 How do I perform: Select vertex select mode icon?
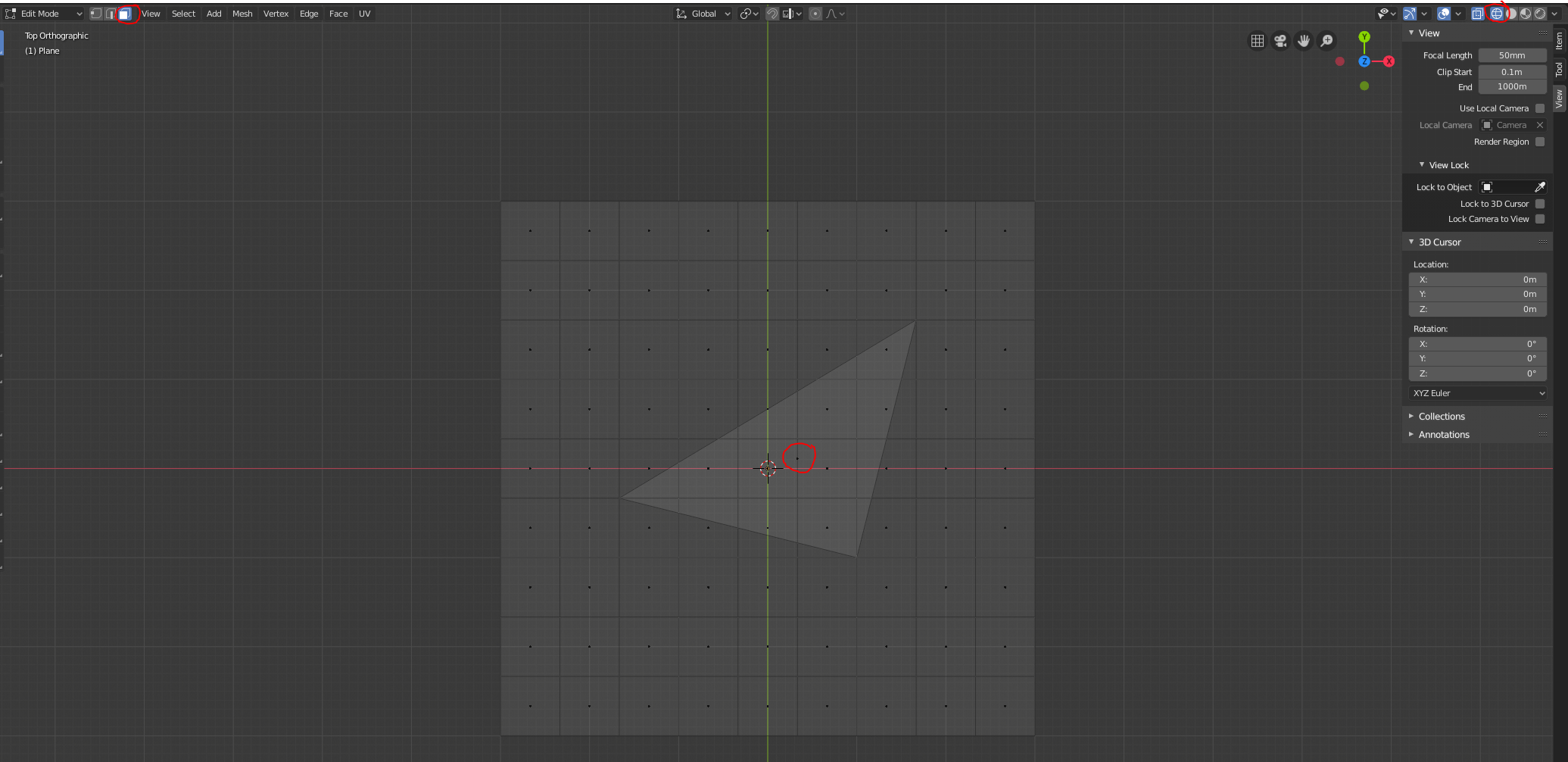pyautogui.click(x=96, y=13)
